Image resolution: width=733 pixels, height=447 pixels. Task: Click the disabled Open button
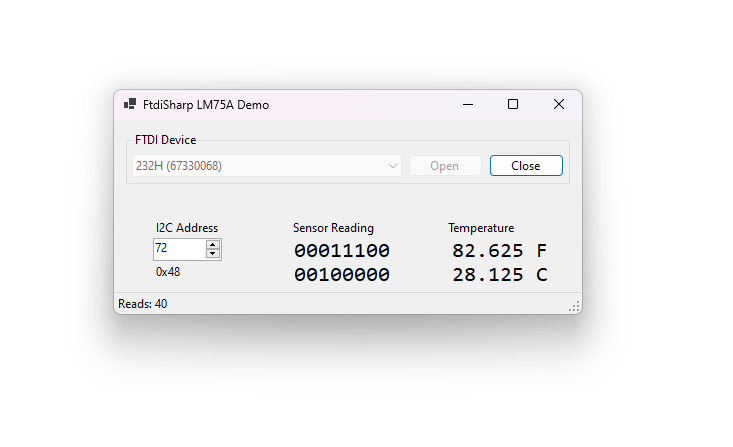coord(445,166)
